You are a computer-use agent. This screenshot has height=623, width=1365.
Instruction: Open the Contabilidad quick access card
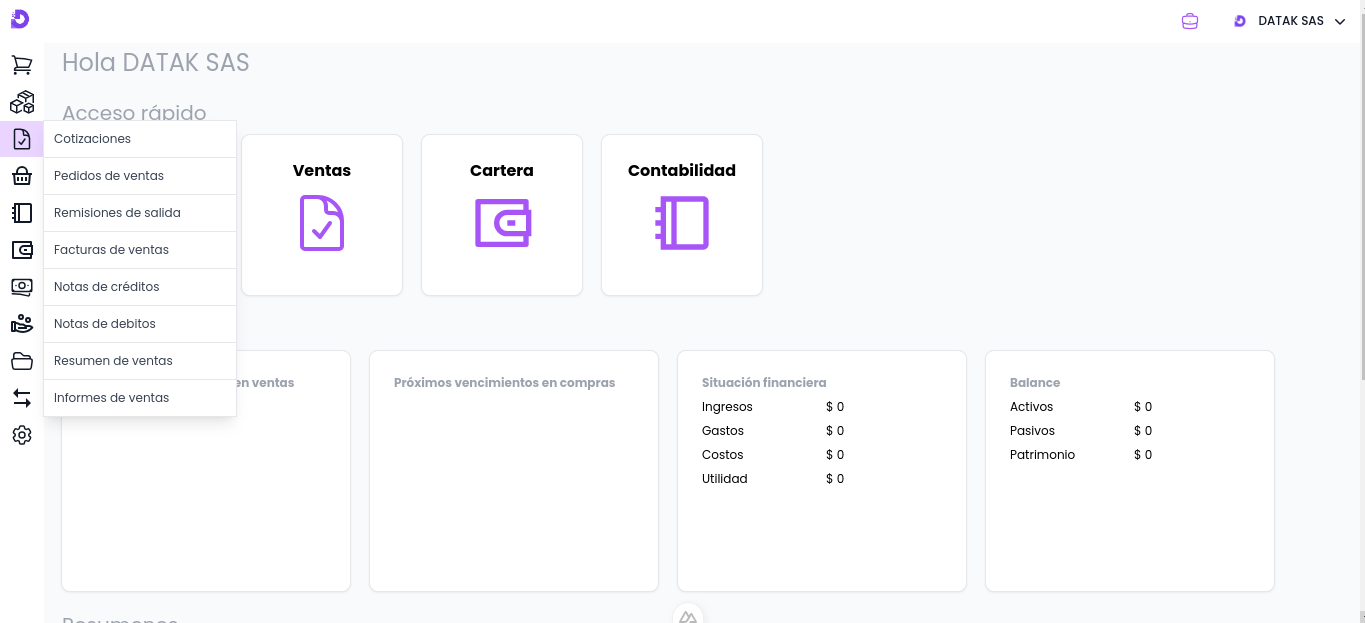tap(682, 215)
